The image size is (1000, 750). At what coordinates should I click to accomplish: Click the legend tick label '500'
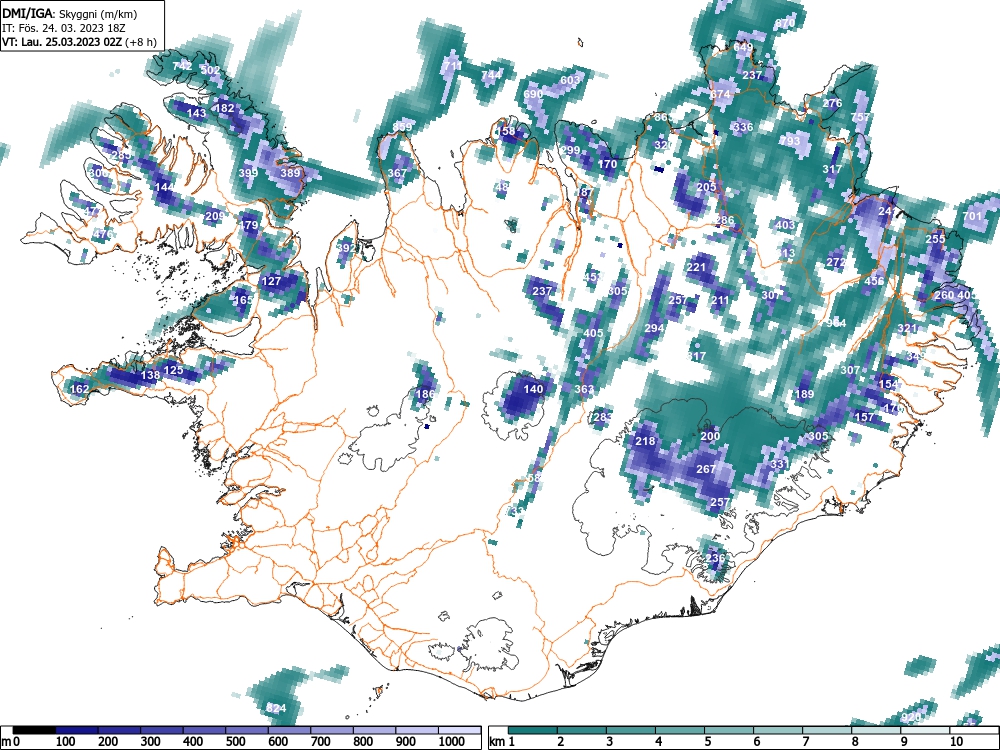click(x=235, y=742)
